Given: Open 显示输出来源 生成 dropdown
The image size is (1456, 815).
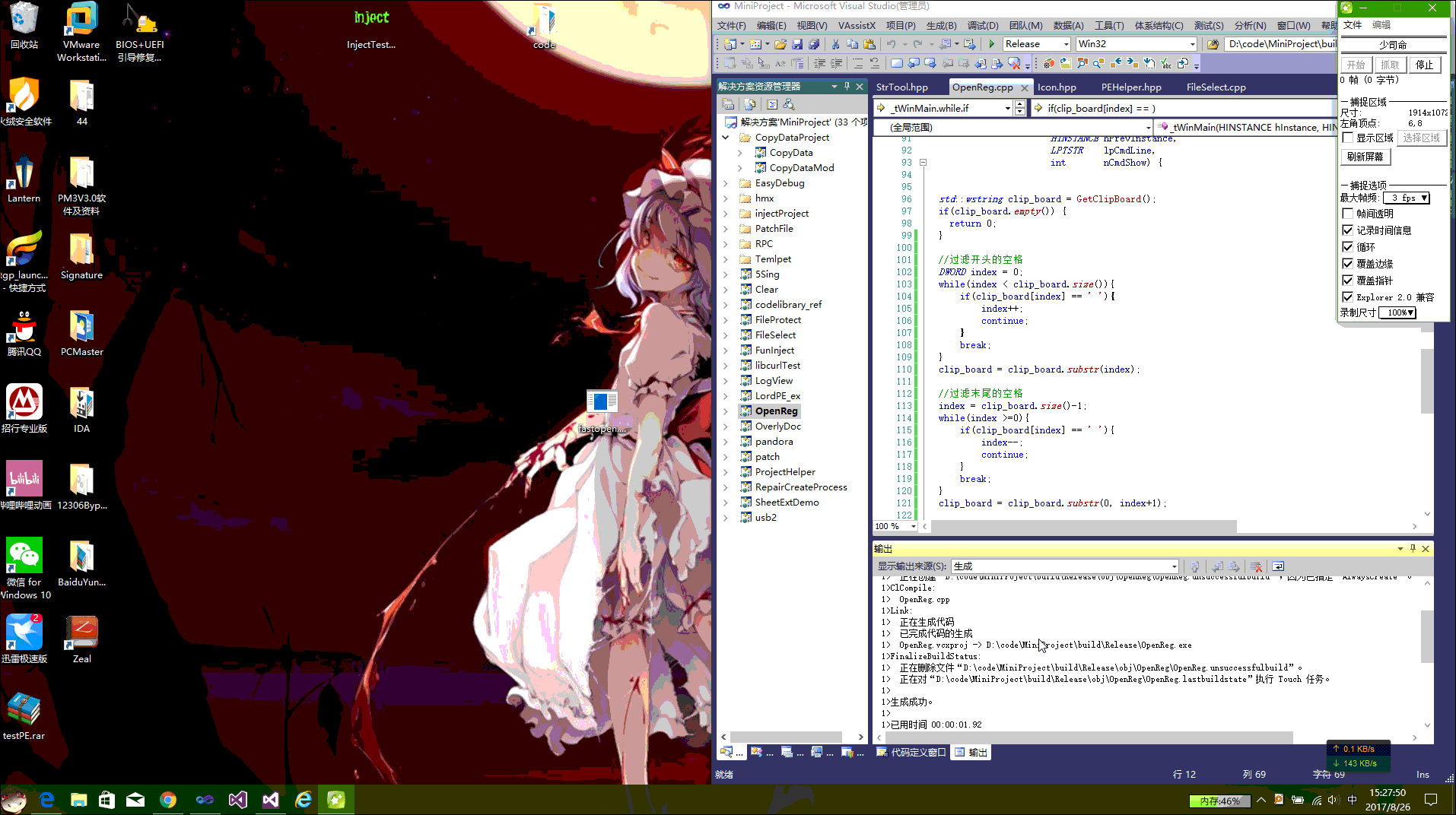Looking at the screenshot, I should click(1065, 566).
